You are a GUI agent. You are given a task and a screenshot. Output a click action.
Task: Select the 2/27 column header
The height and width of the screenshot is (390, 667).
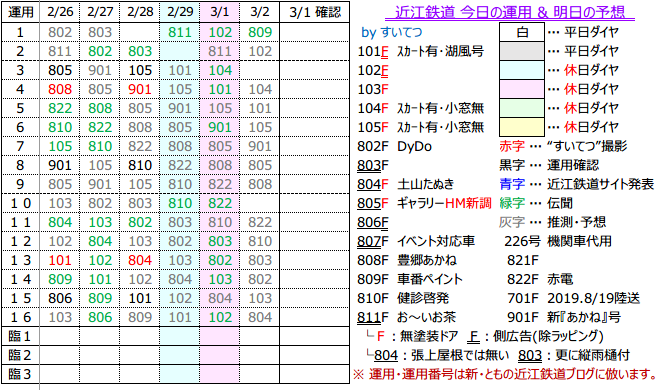[x=100, y=12]
